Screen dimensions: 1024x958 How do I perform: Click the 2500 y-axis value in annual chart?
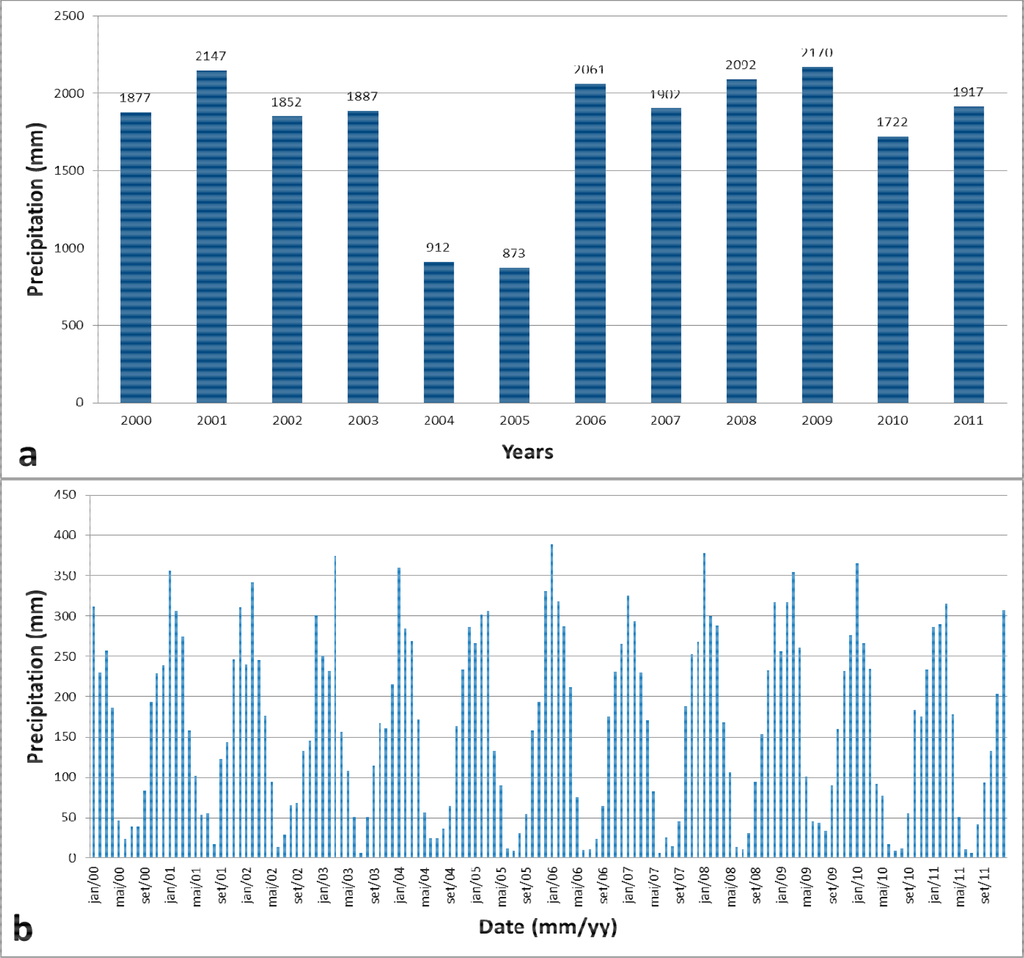point(74,16)
